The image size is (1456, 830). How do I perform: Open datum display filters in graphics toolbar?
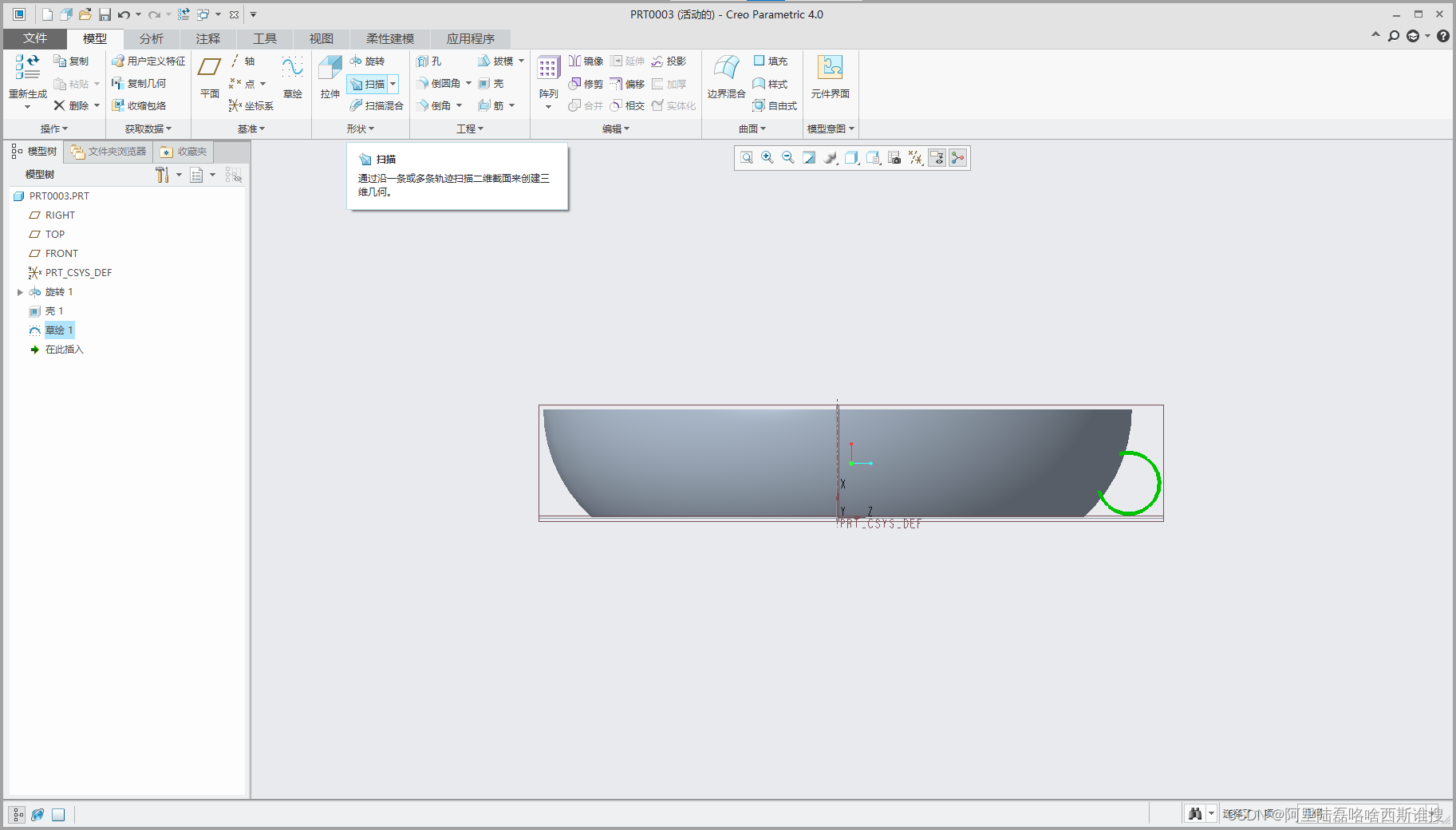coord(916,158)
